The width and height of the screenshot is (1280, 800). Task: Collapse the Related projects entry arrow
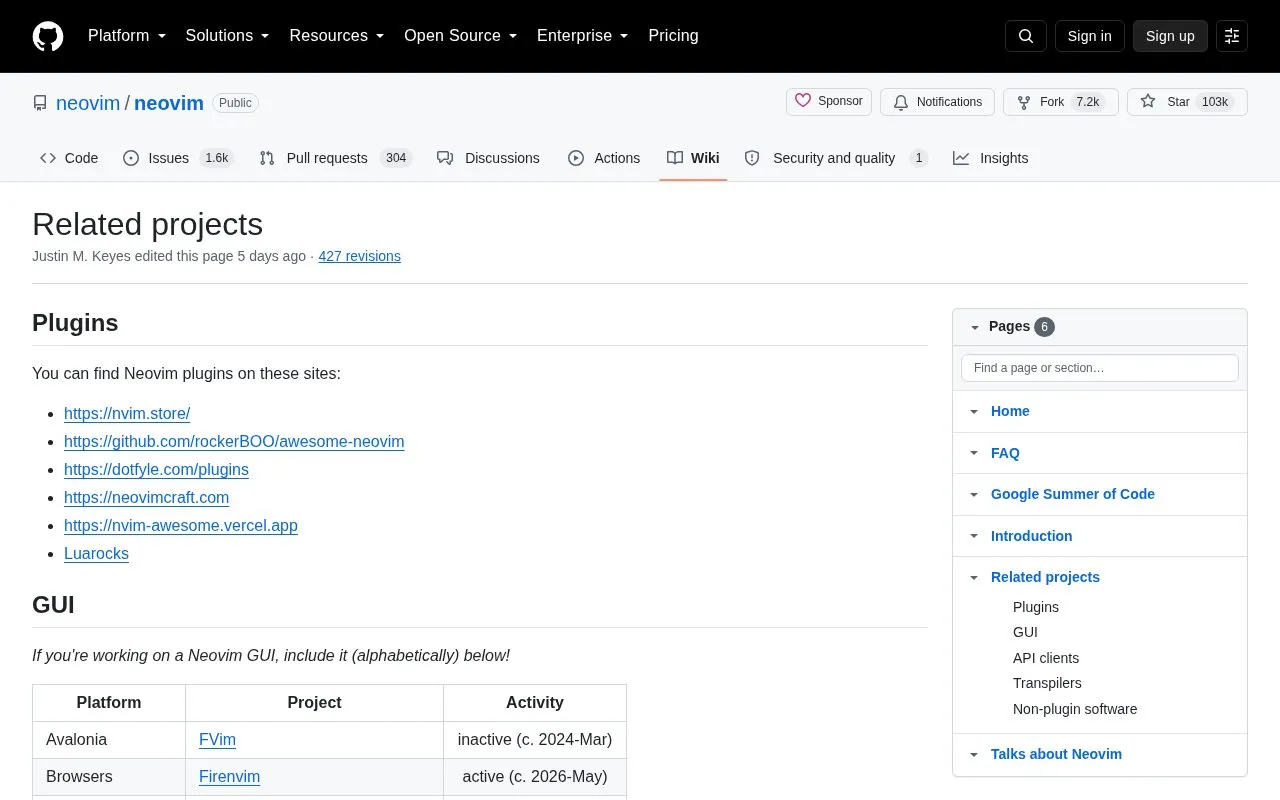974,577
